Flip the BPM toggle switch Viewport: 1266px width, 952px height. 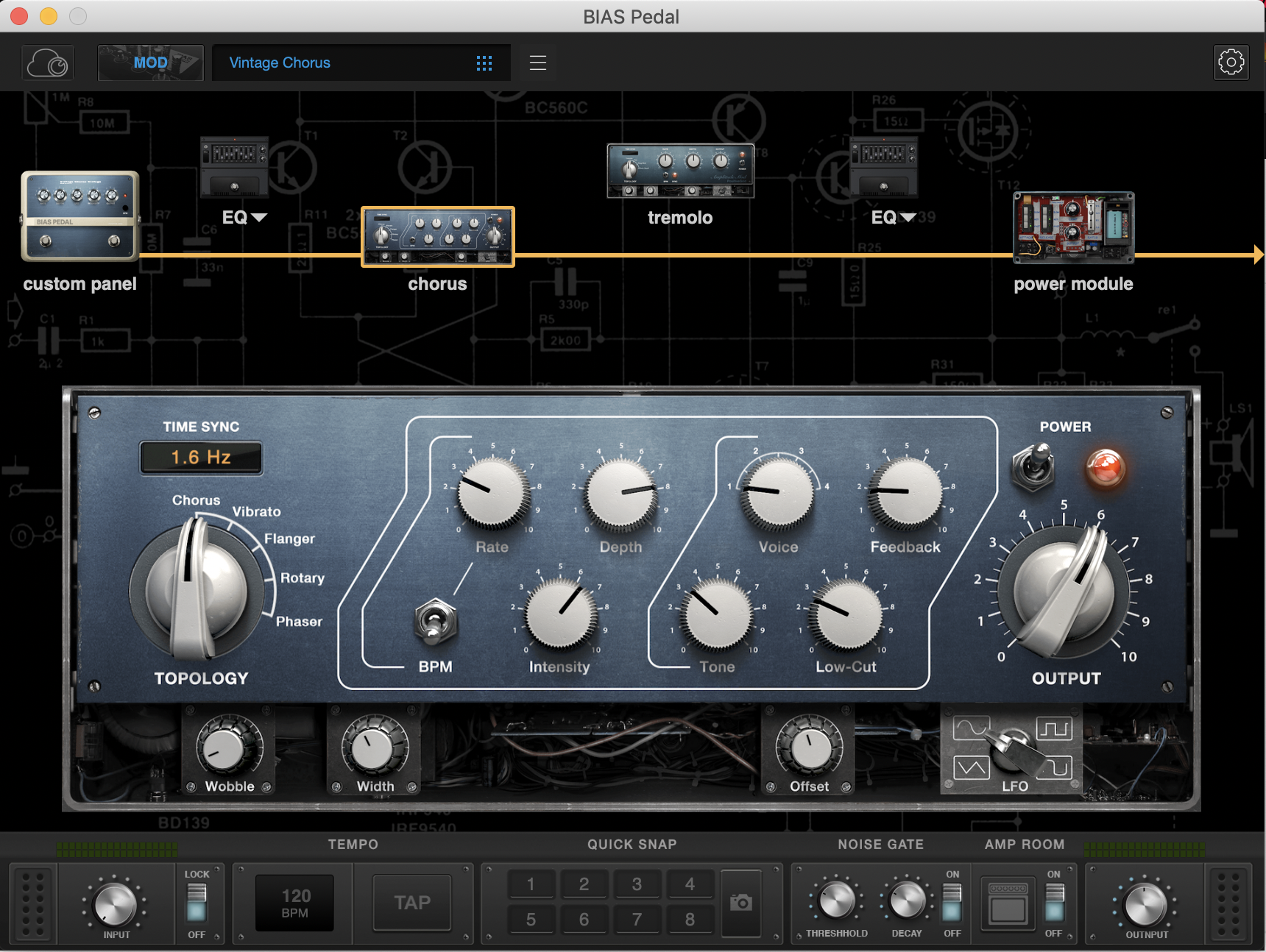pos(436,622)
